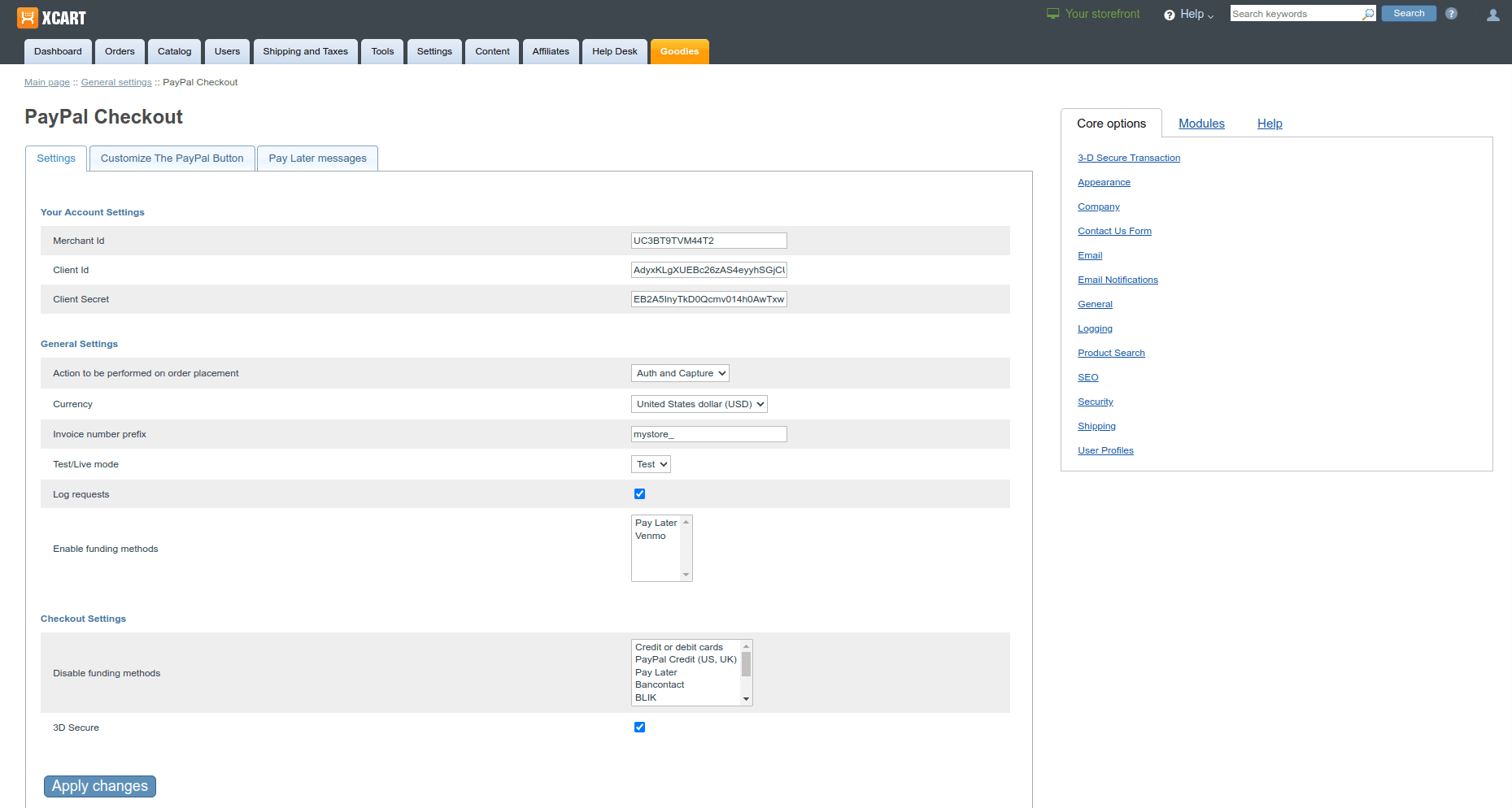Open the 3-D Secure Transaction link

coord(1128,158)
